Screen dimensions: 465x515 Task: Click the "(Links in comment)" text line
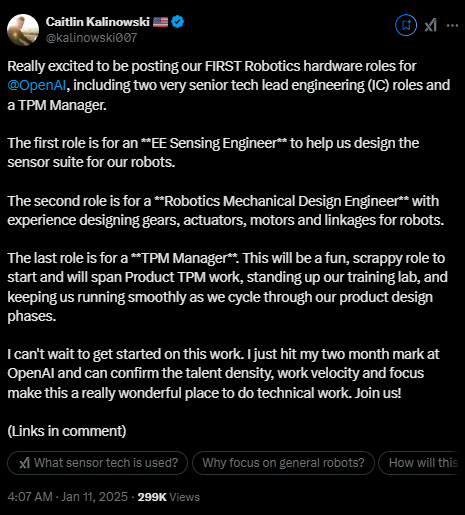coord(67,431)
